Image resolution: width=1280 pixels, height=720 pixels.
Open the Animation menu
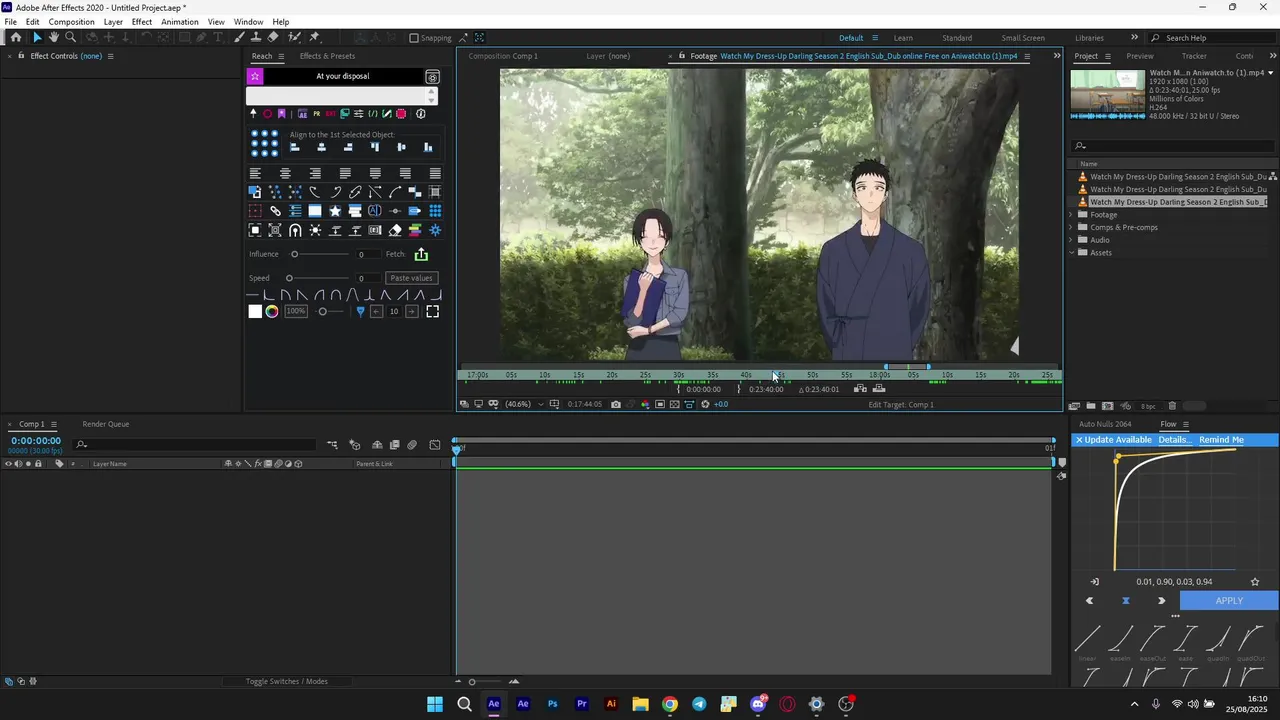tap(180, 22)
